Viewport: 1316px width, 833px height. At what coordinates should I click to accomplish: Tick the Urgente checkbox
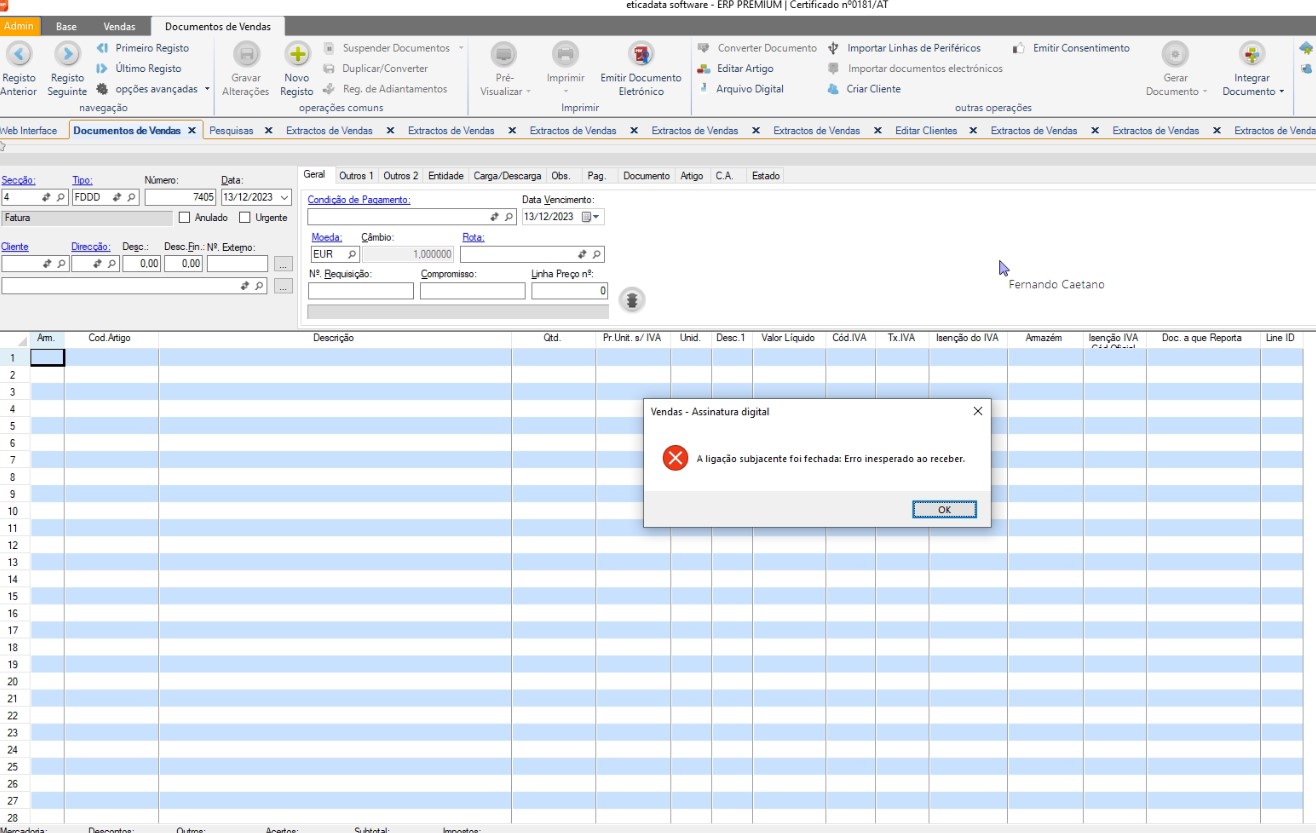[245, 218]
